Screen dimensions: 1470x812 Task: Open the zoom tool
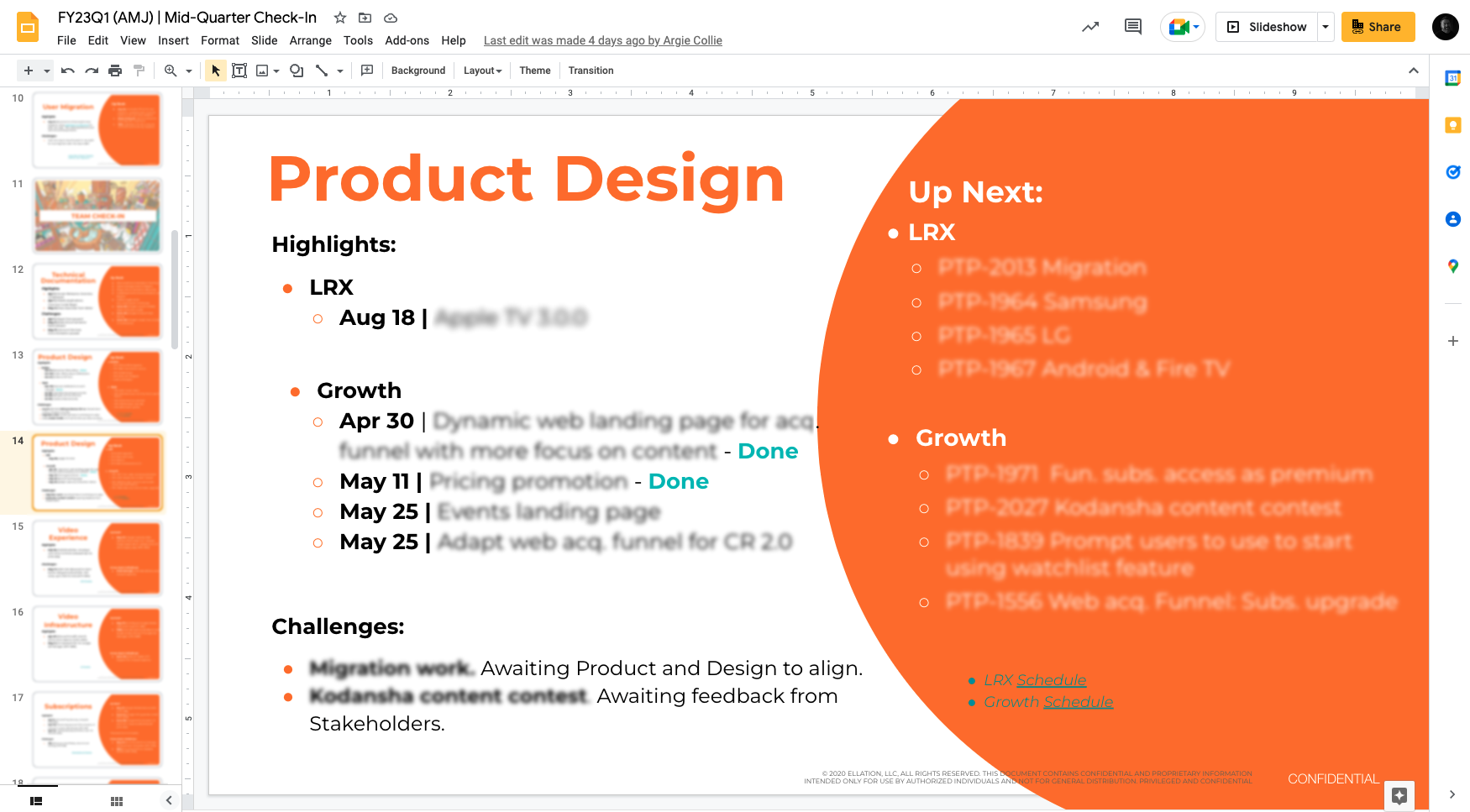click(171, 71)
